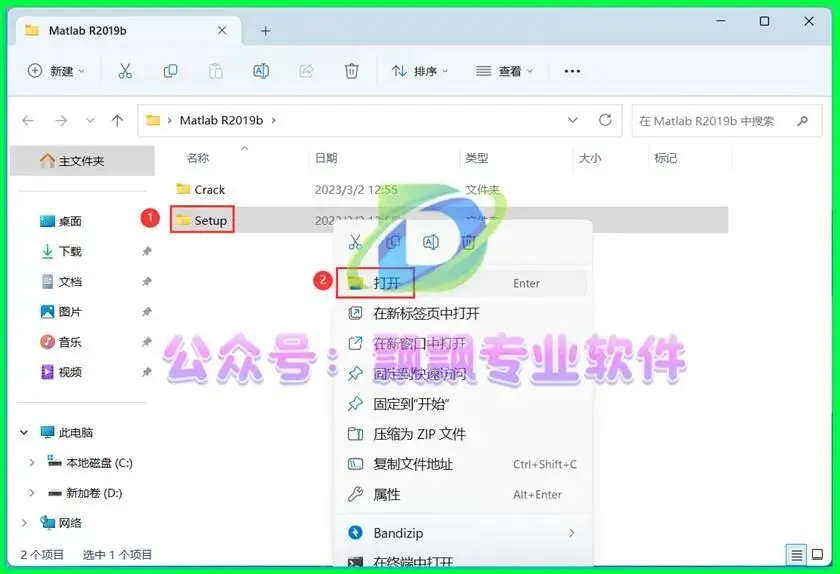840x574 pixels.
Task: Expand the chevron after Matlab R2019b breadcrumb
Action: click(274, 121)
